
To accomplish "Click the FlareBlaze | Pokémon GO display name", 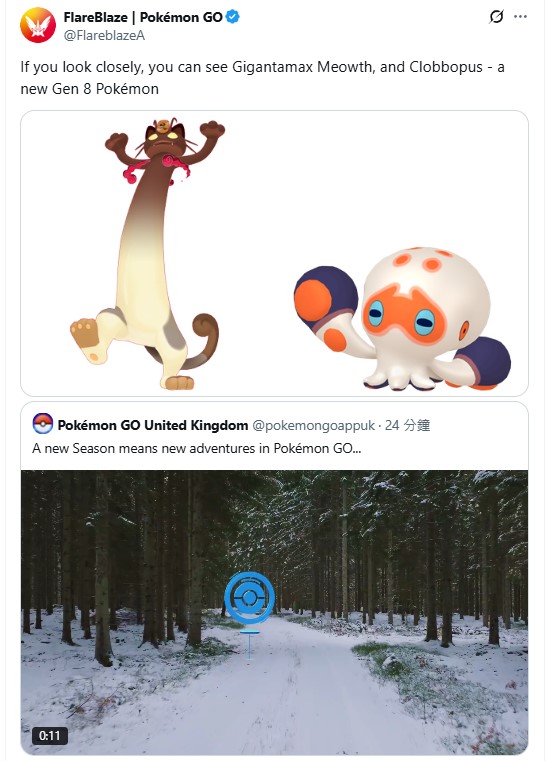I will (x=143, y=17).
